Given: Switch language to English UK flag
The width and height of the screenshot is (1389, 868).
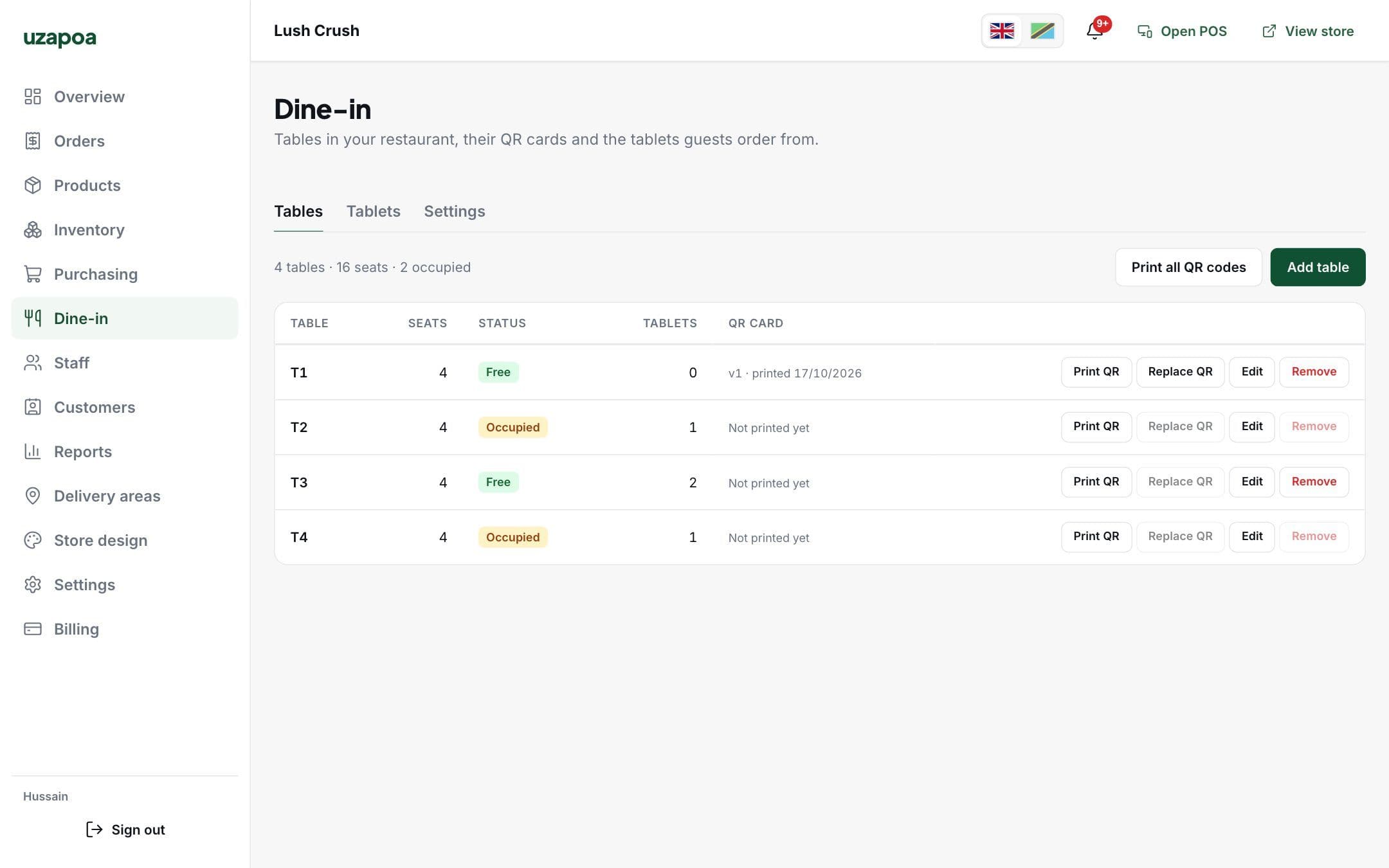Looking at the screenshot, I should coord(1002,31).
